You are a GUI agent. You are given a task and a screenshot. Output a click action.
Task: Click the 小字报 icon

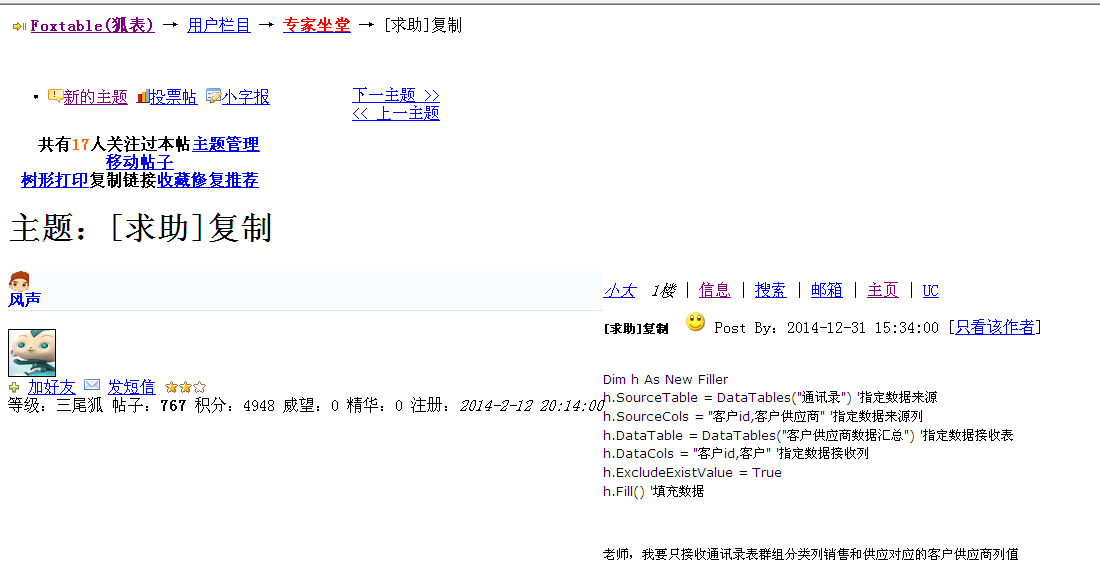point(213,96)
